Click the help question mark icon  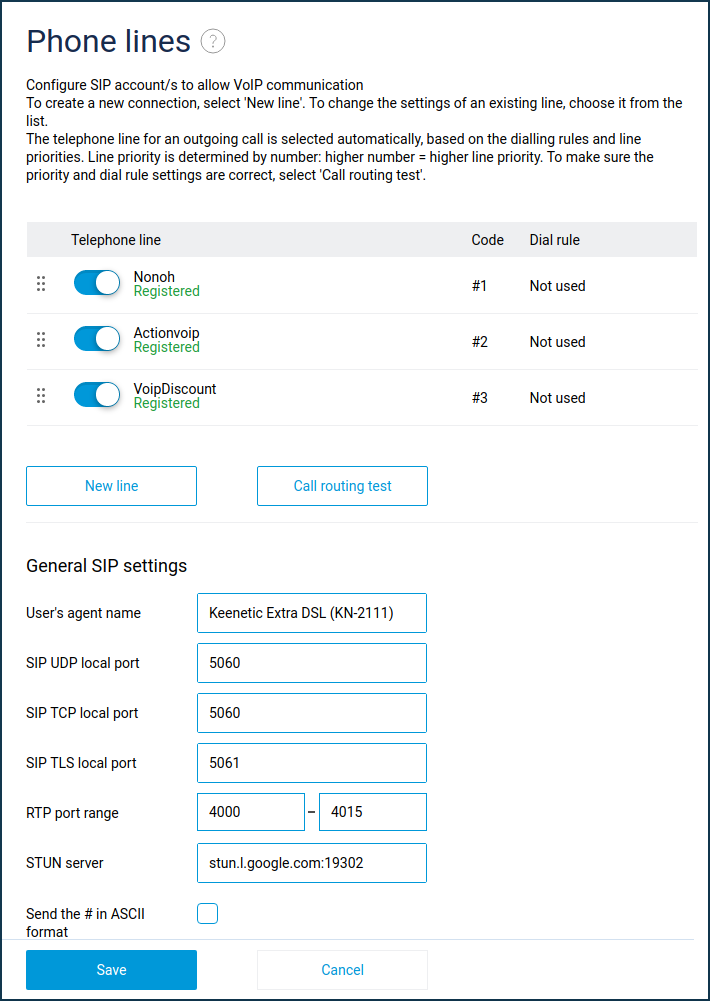click(213, 41)
